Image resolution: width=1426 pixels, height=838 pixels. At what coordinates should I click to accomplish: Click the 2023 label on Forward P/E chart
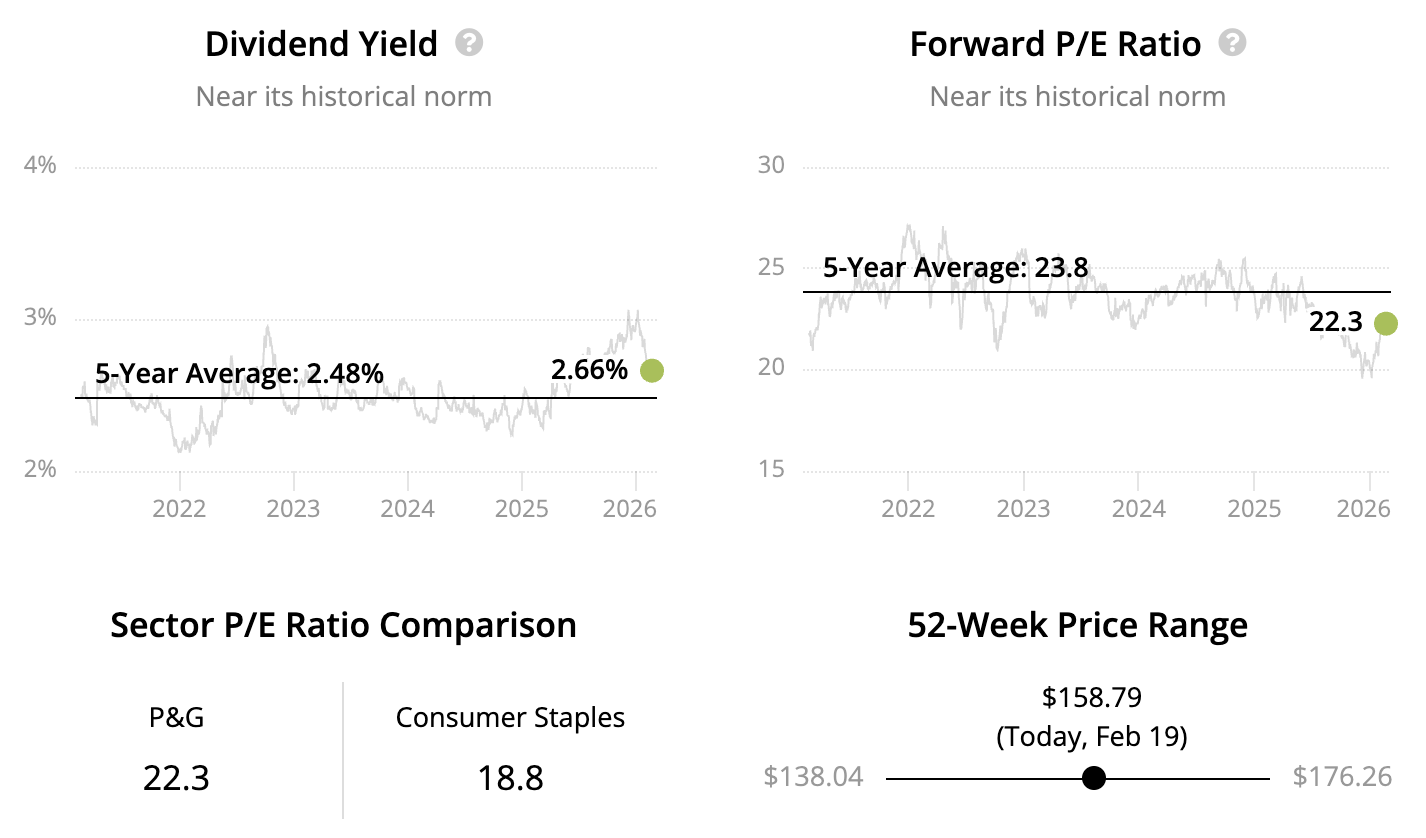point(1023,508)
